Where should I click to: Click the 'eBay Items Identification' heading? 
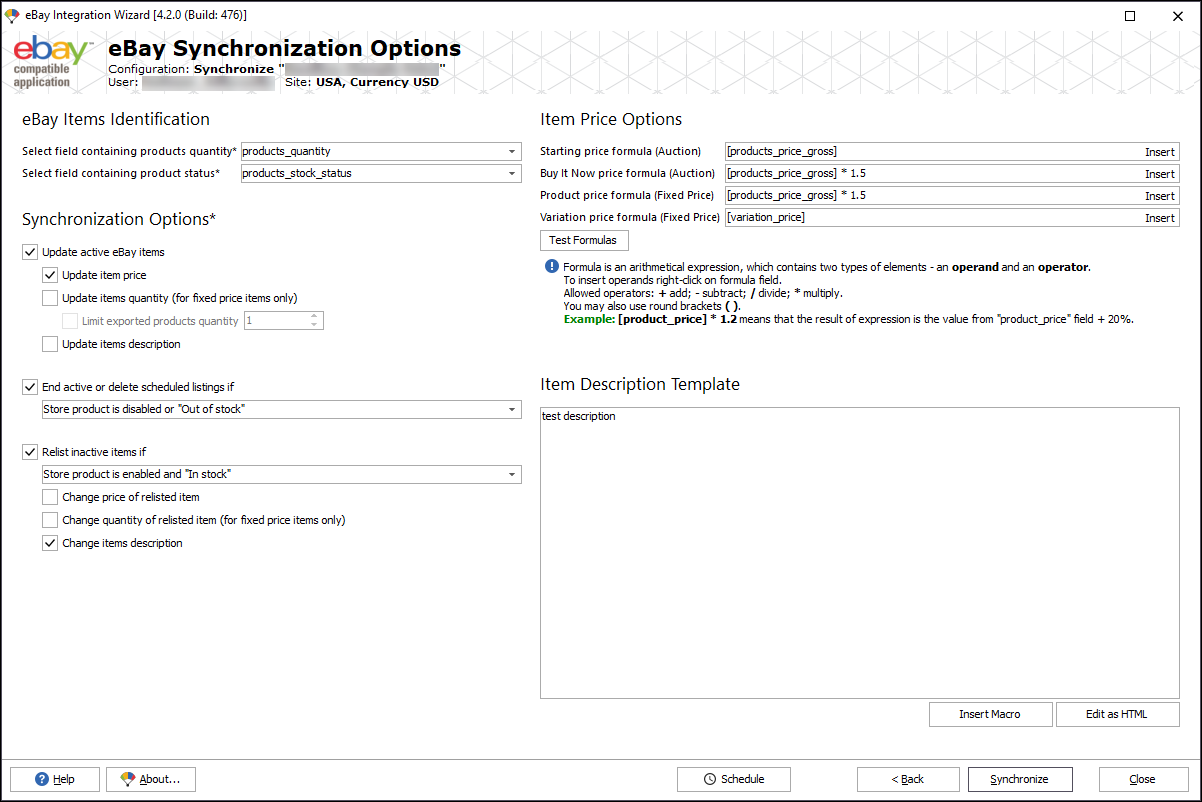click(116, 119)
